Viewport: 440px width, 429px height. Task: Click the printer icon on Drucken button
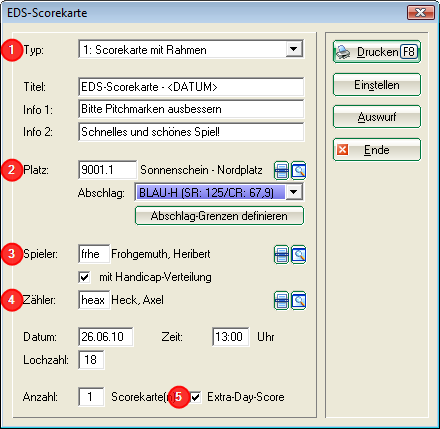343,52
